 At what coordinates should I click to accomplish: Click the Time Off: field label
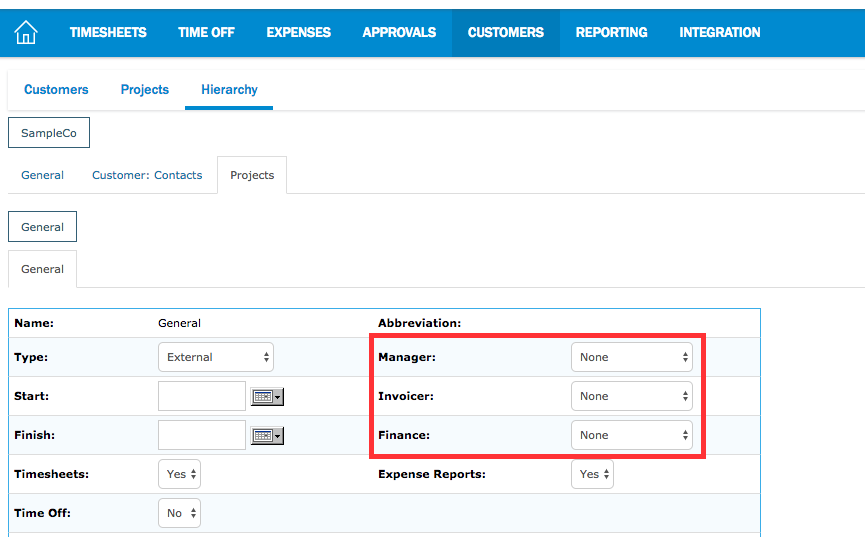42,513
